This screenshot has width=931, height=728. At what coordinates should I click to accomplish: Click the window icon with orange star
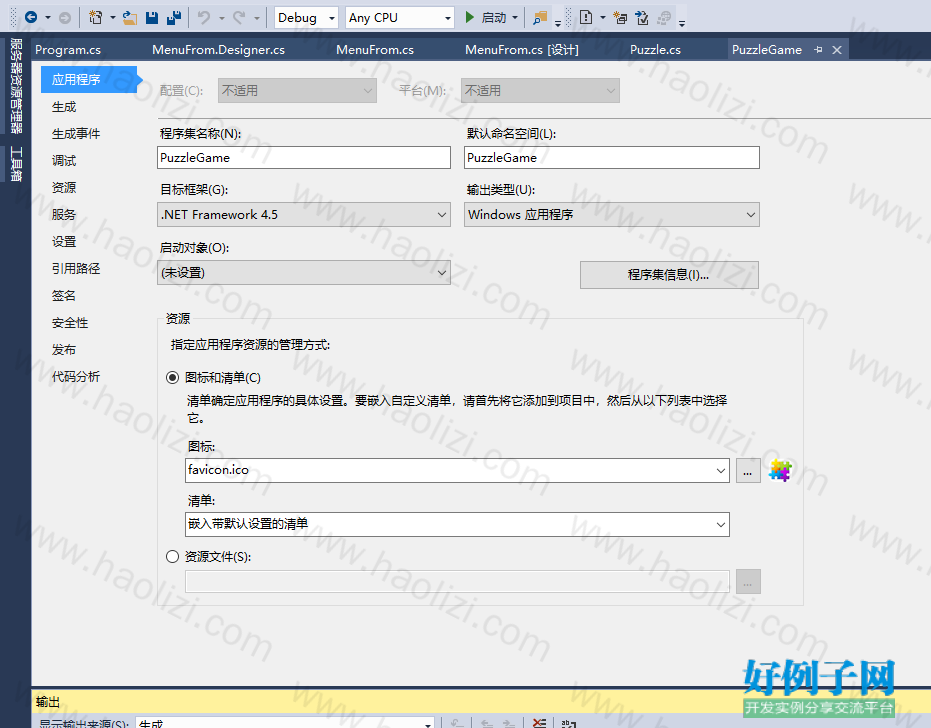click(x=620, y=18)
